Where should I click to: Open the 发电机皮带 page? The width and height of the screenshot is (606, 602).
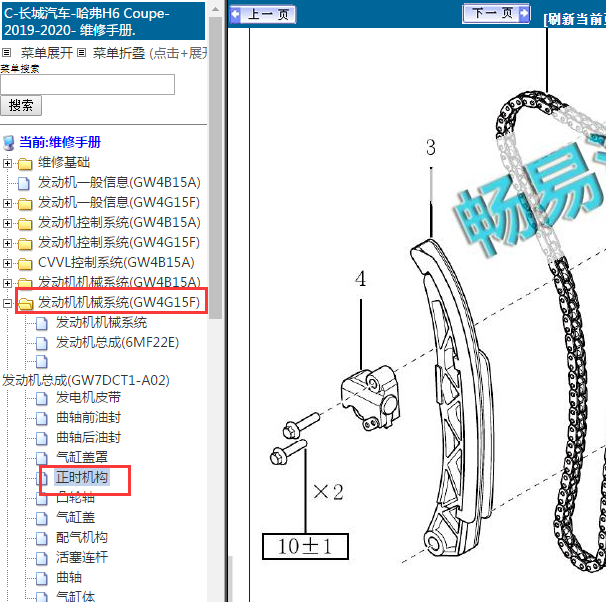coord(89,398)
